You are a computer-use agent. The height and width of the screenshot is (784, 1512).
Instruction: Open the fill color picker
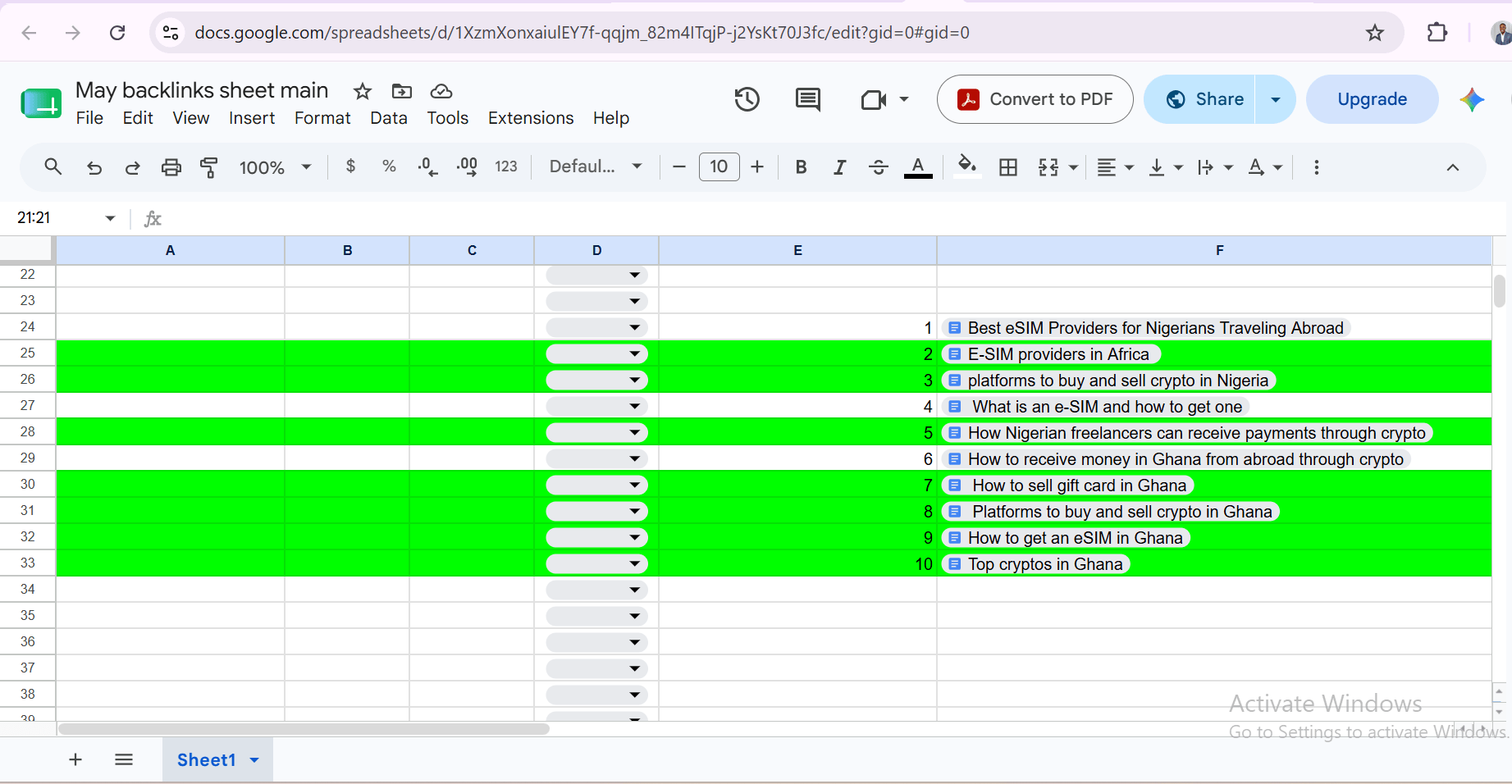tap(967, 166)
